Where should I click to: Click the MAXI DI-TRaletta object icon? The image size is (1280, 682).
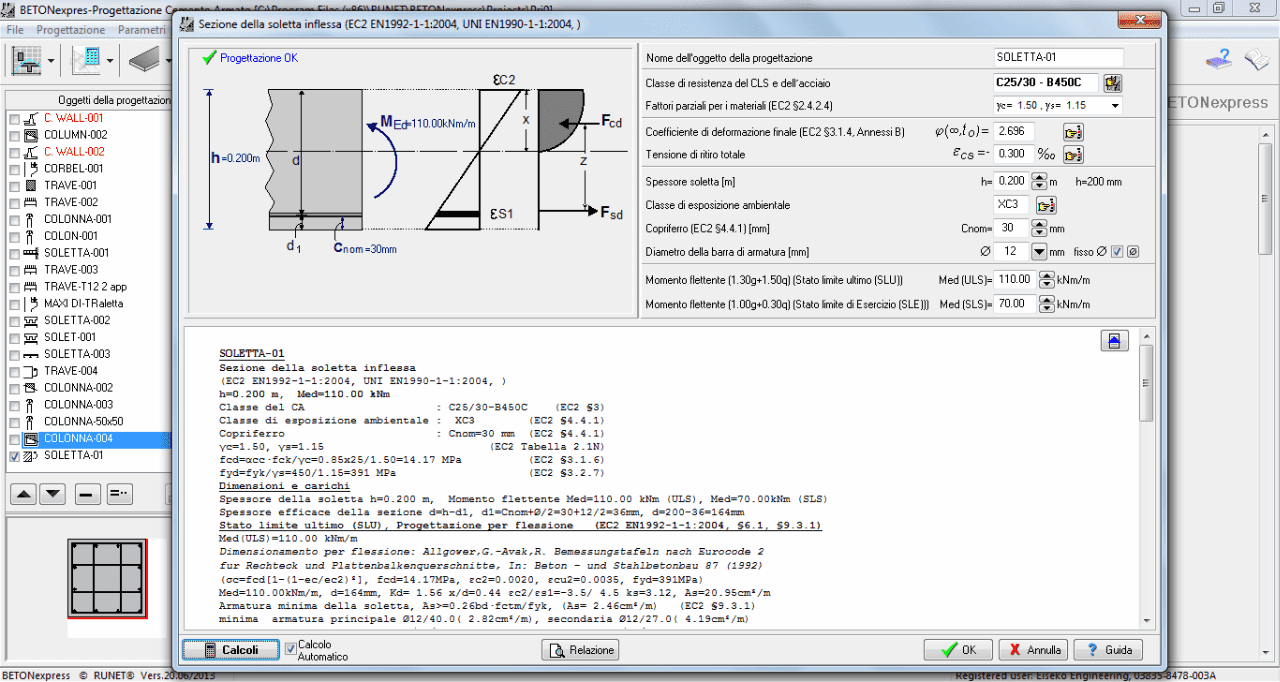(x=31, y=304)
